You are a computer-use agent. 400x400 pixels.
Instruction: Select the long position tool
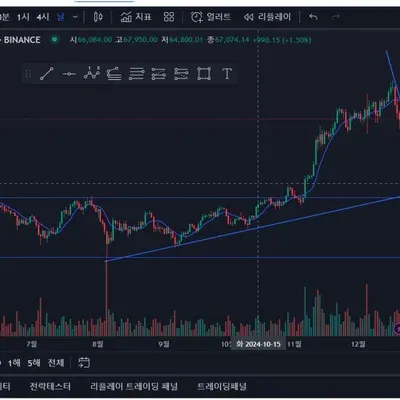(159, 73)
